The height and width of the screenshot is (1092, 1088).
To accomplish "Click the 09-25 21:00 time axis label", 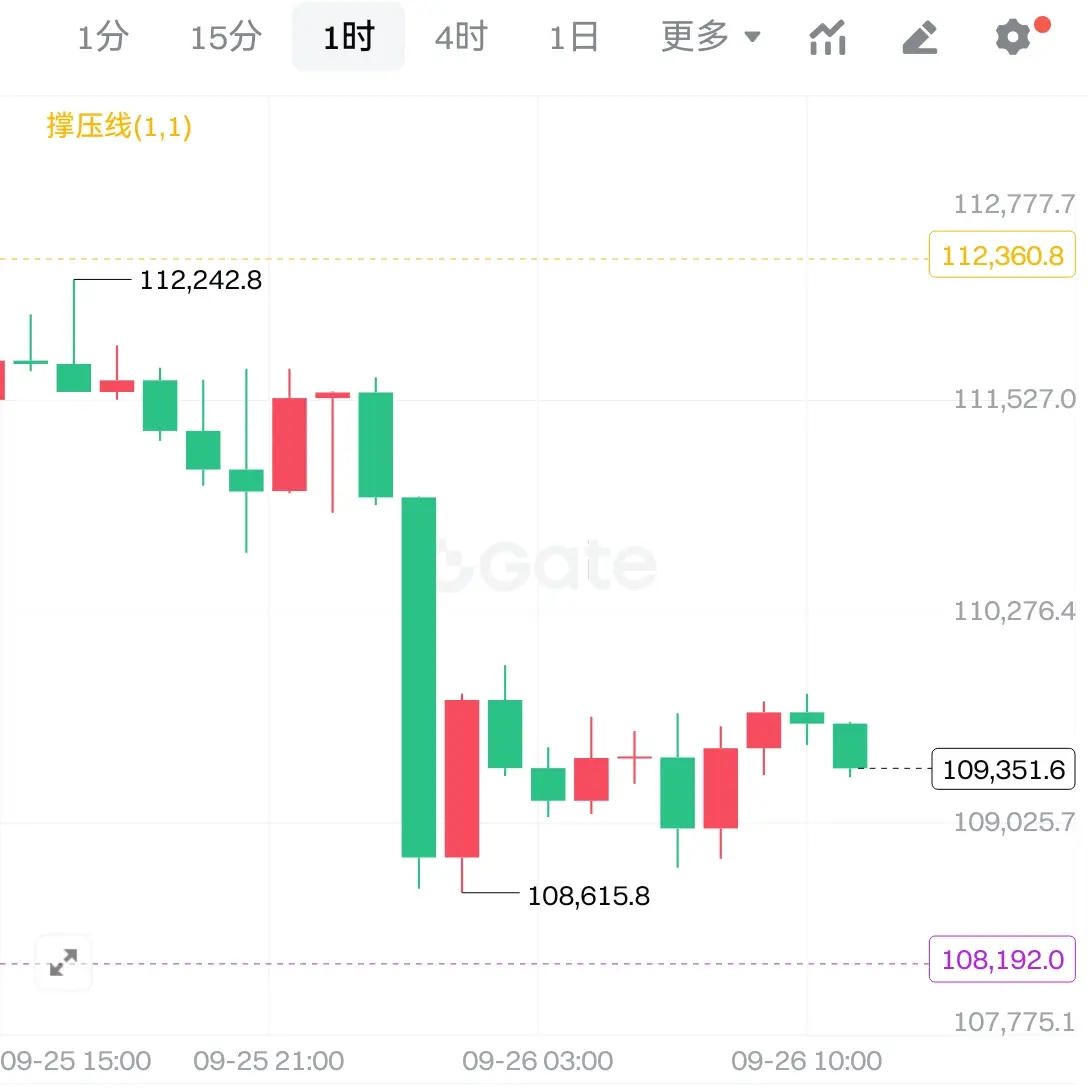I will pos(268,1061).
